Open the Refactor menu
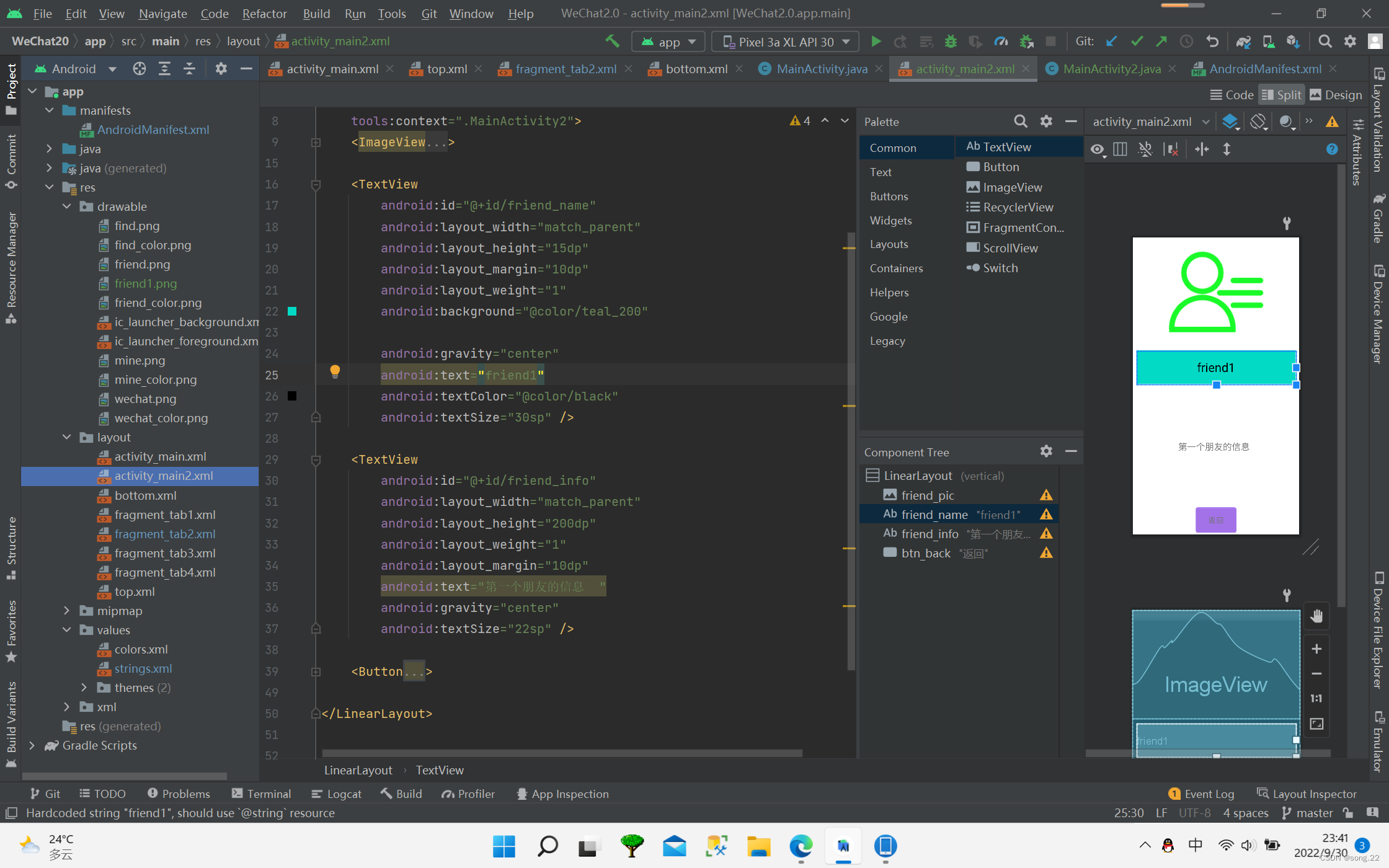This screenshot has height=868, width=1389. (x=264, y=13)
